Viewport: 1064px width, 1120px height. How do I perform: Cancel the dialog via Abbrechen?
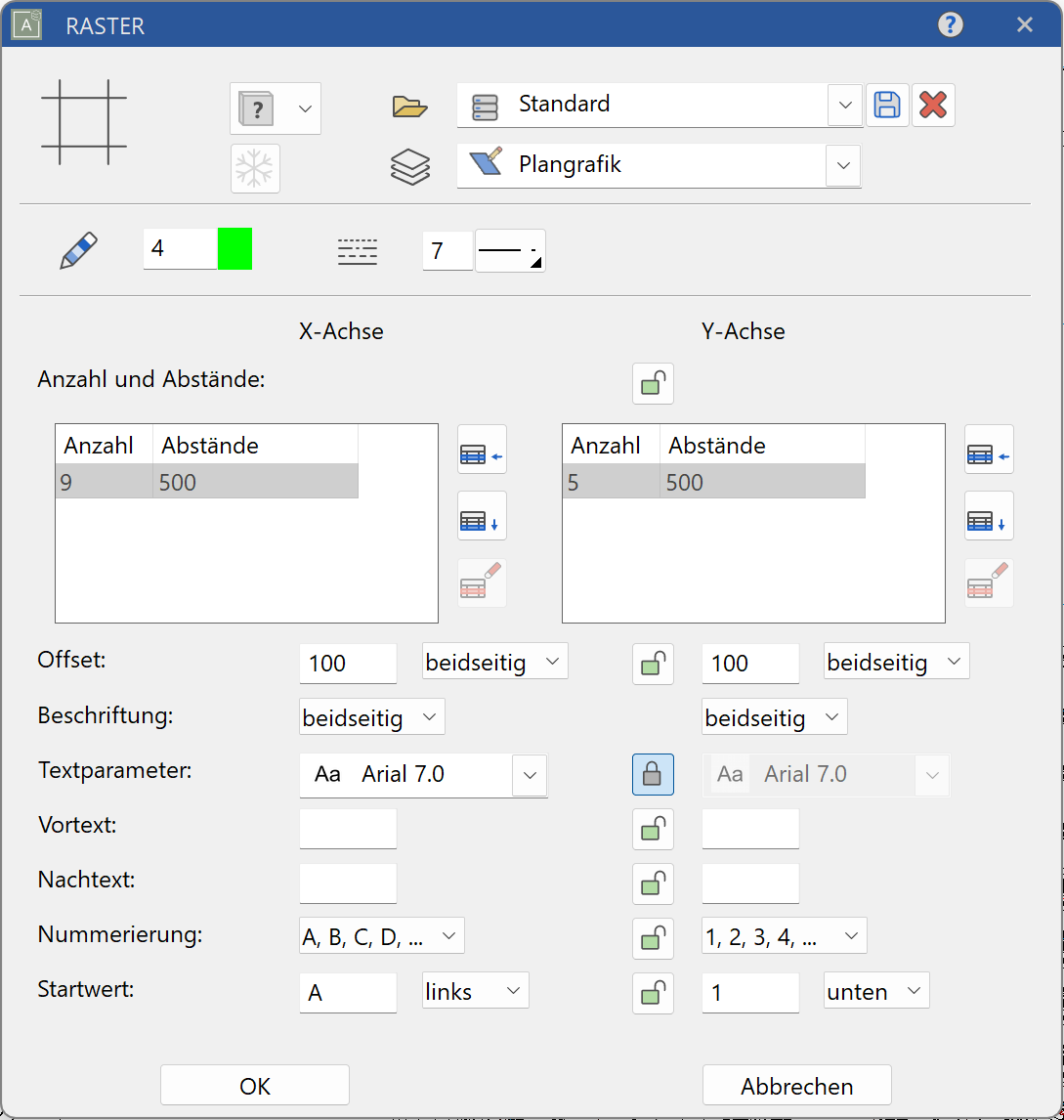pyautogui.click(x=796, y=1085)
